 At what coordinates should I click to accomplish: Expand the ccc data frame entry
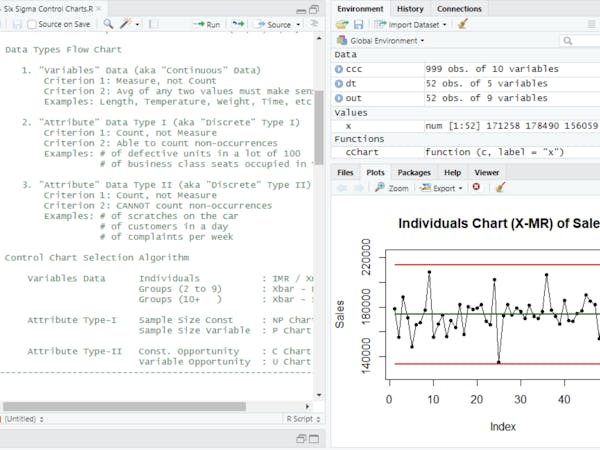(339, 69)
